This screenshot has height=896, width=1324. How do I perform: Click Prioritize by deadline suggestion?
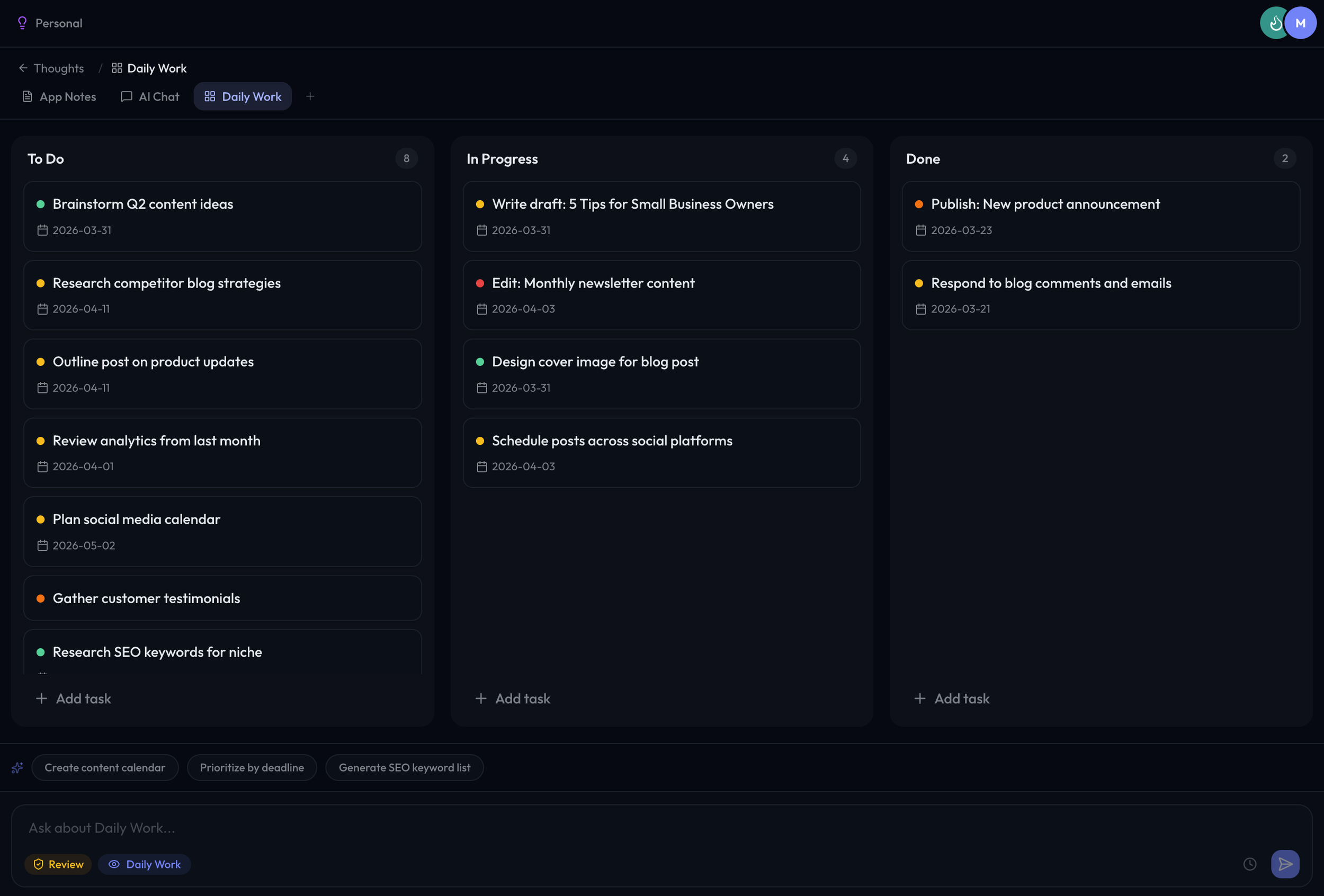pos(252,768)
